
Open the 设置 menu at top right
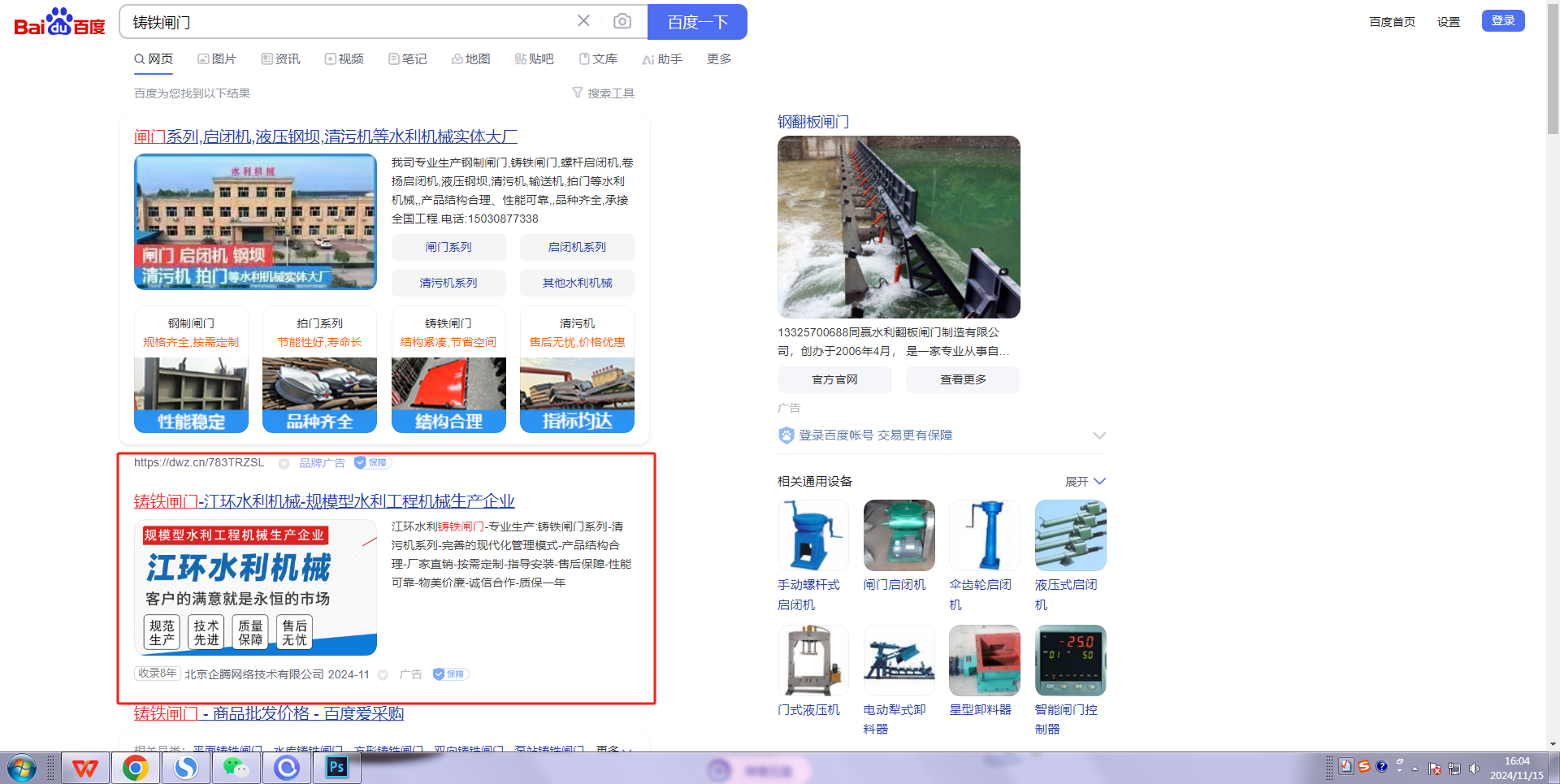coord(1449,22)
